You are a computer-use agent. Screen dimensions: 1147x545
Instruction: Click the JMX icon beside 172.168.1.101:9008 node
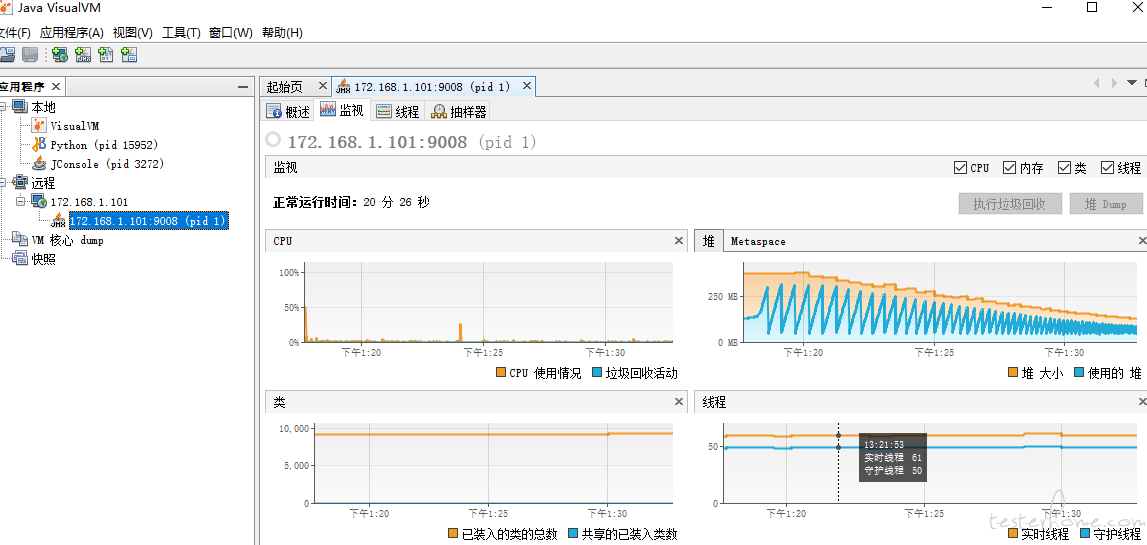[x=59, y=221]
